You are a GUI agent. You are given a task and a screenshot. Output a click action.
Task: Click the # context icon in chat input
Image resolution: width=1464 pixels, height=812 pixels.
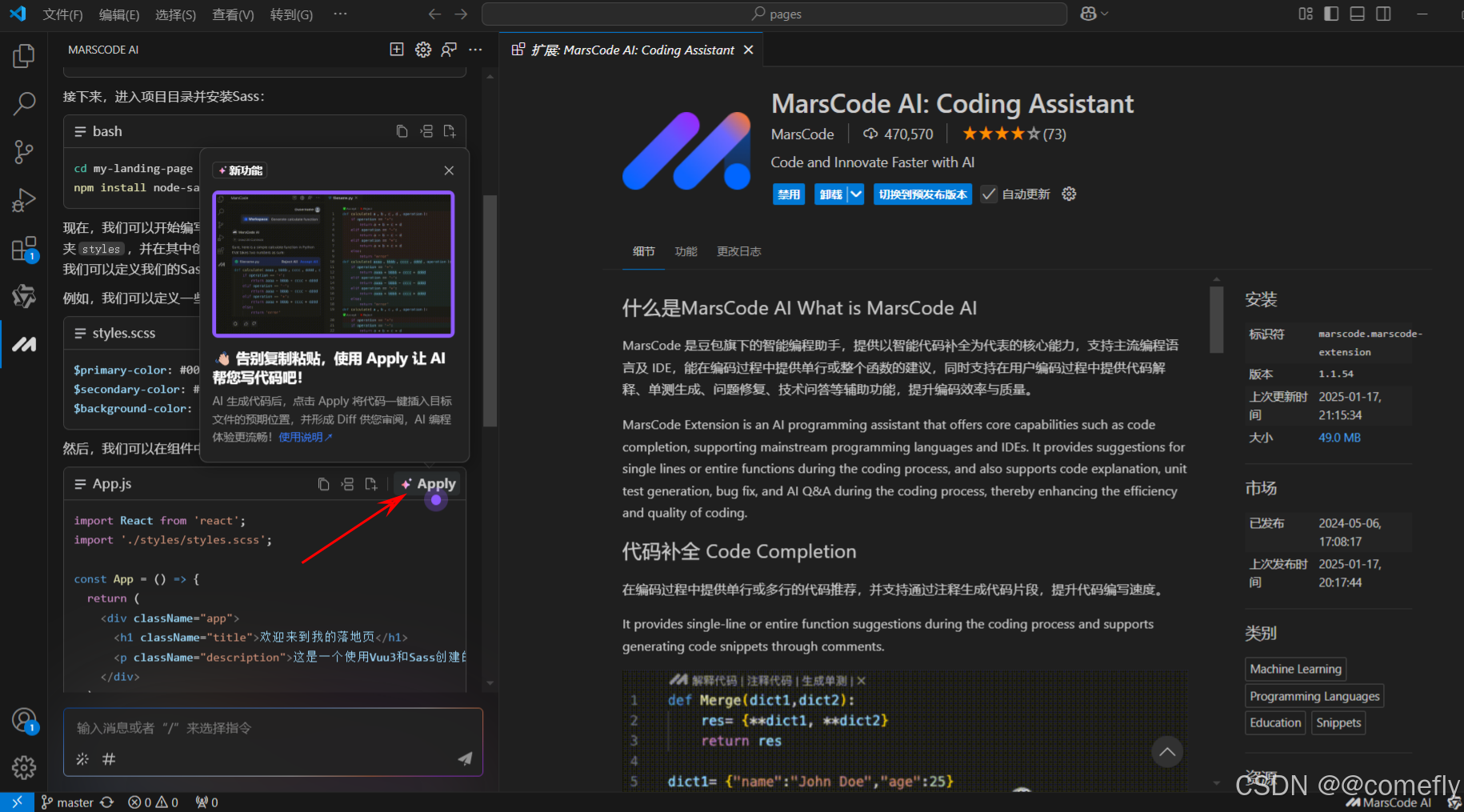coord(109,759)
